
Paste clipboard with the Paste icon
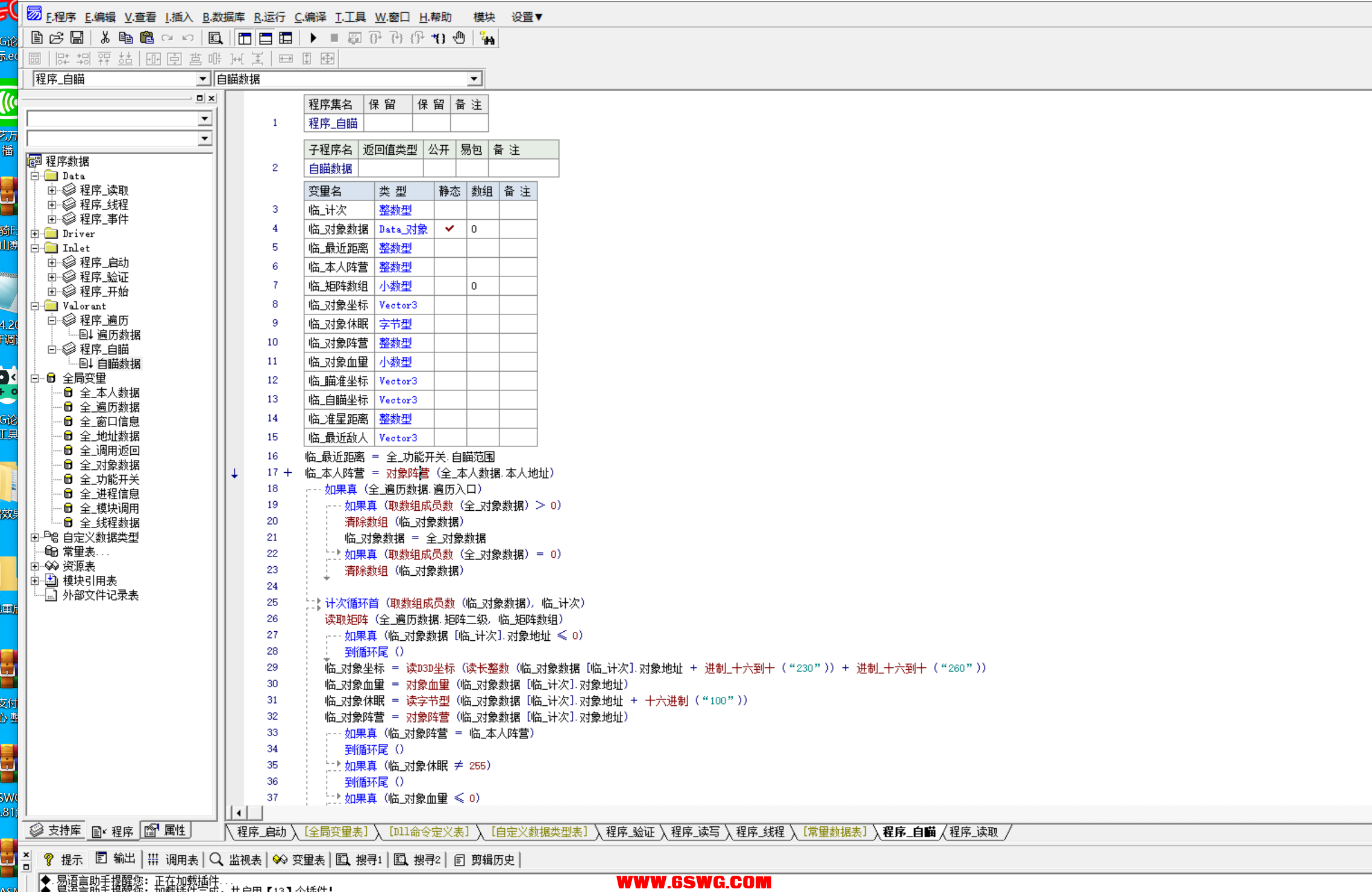tap(146, 38)
